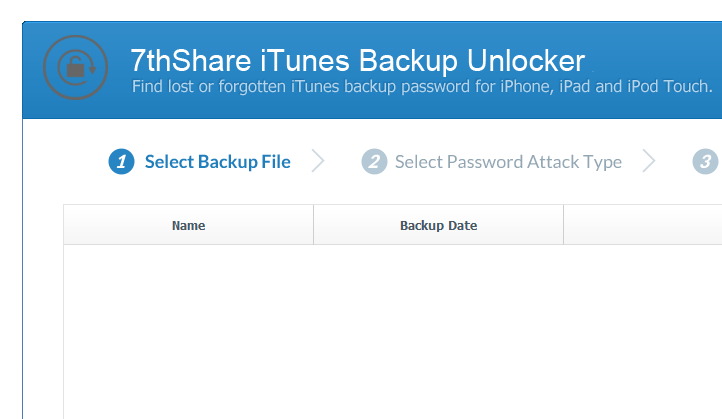The image size is (722, 419).
Task: Click divider between Name and Backup Date headers
Action: pyautogui.click(x=313, y=225)
